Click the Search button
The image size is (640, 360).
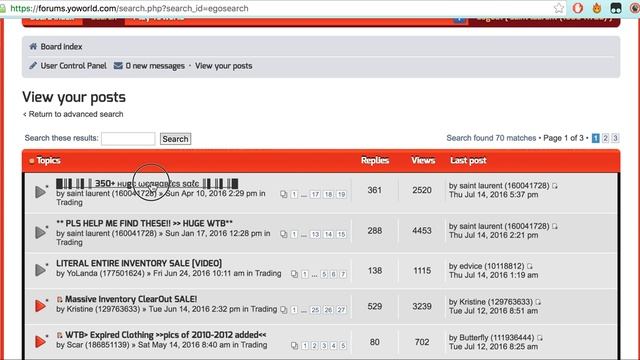(176, 139)
